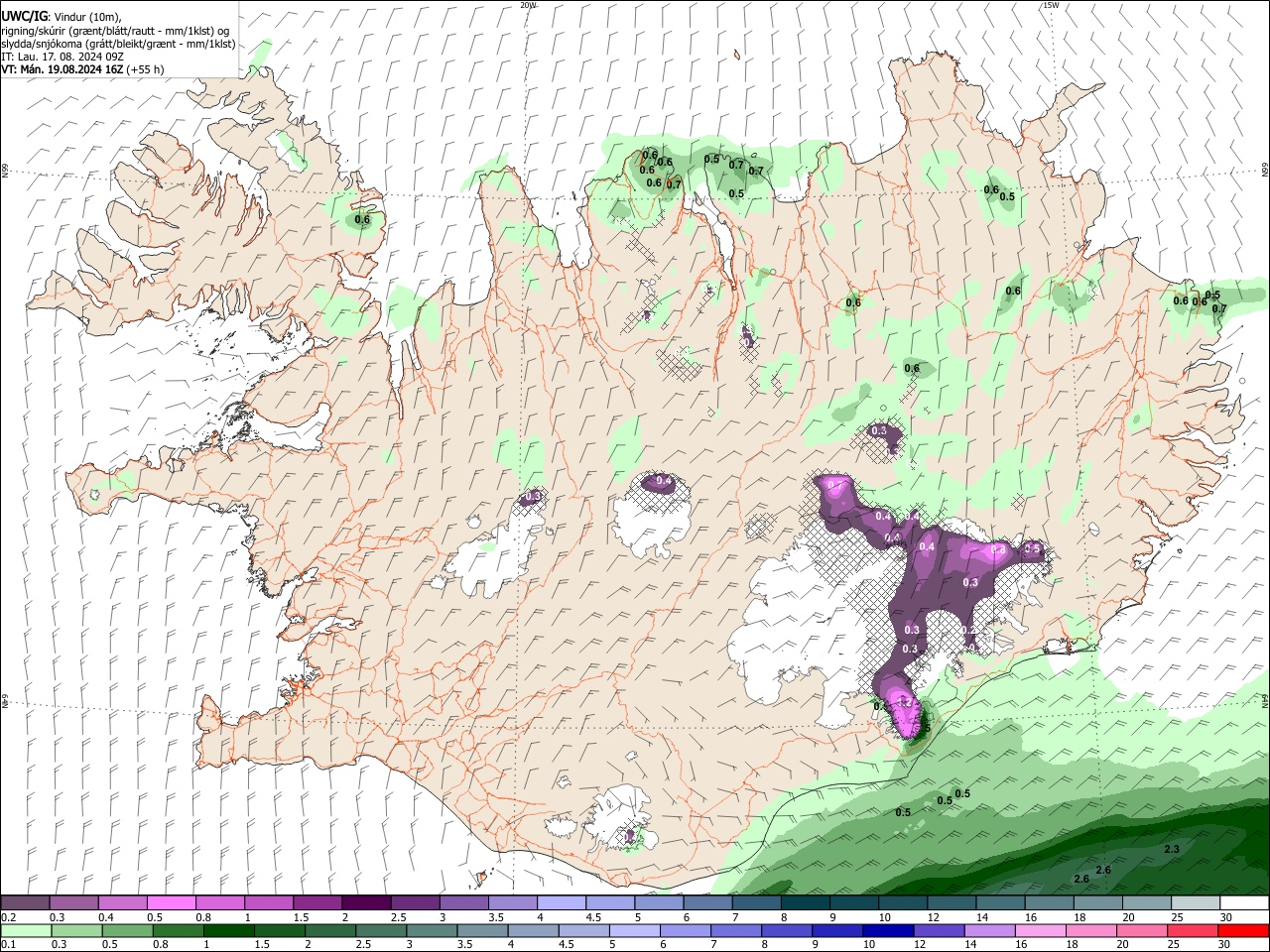Click the pale lavender 4–4.5 snow legend swatch
Image resolution: width=1270 pixels, height=952 pixels.
pos(561,901)
